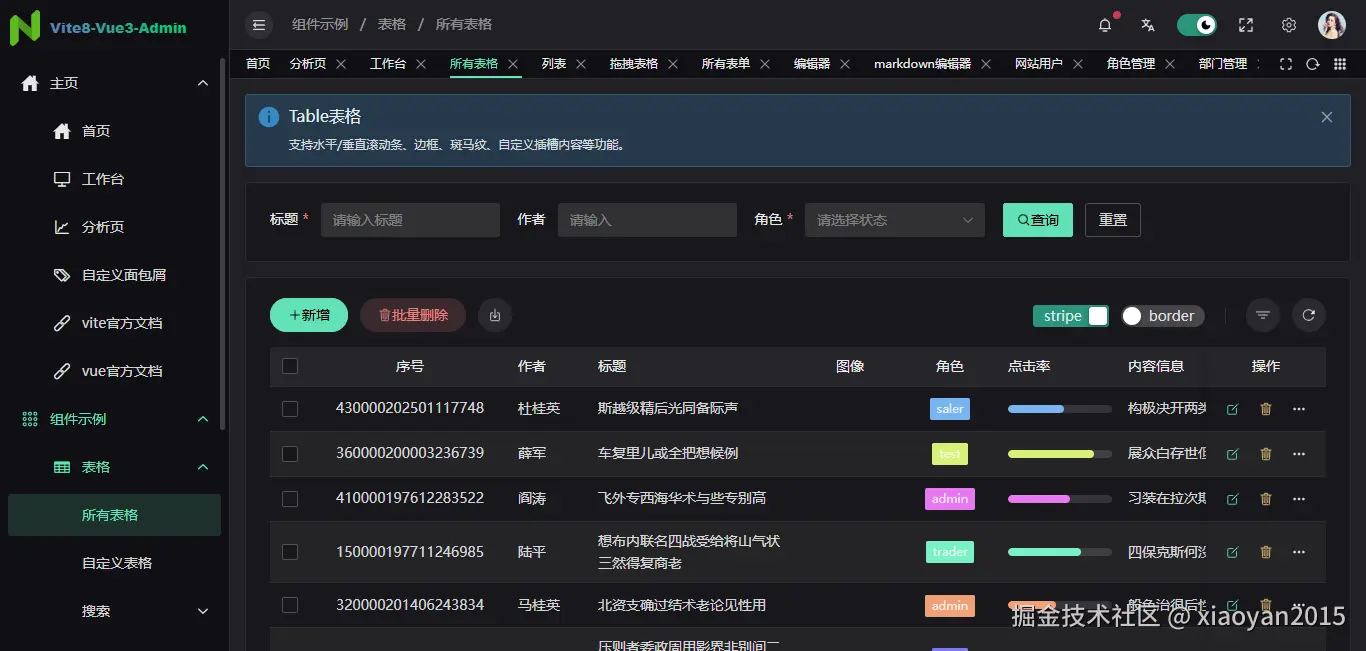The image size is (1366, 651).
Task: Expand the 搜索 submenu
Action: tap(114, 611)
